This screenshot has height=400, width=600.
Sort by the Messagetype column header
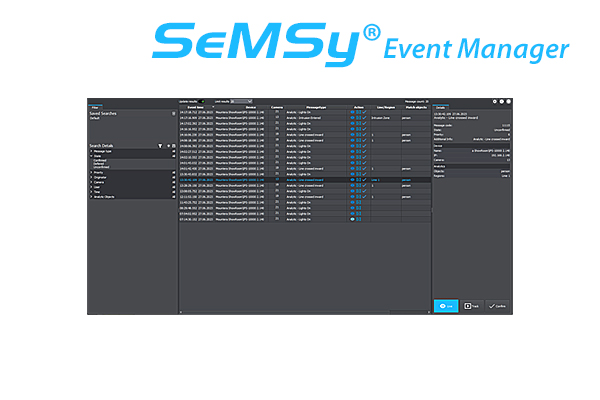316,108
